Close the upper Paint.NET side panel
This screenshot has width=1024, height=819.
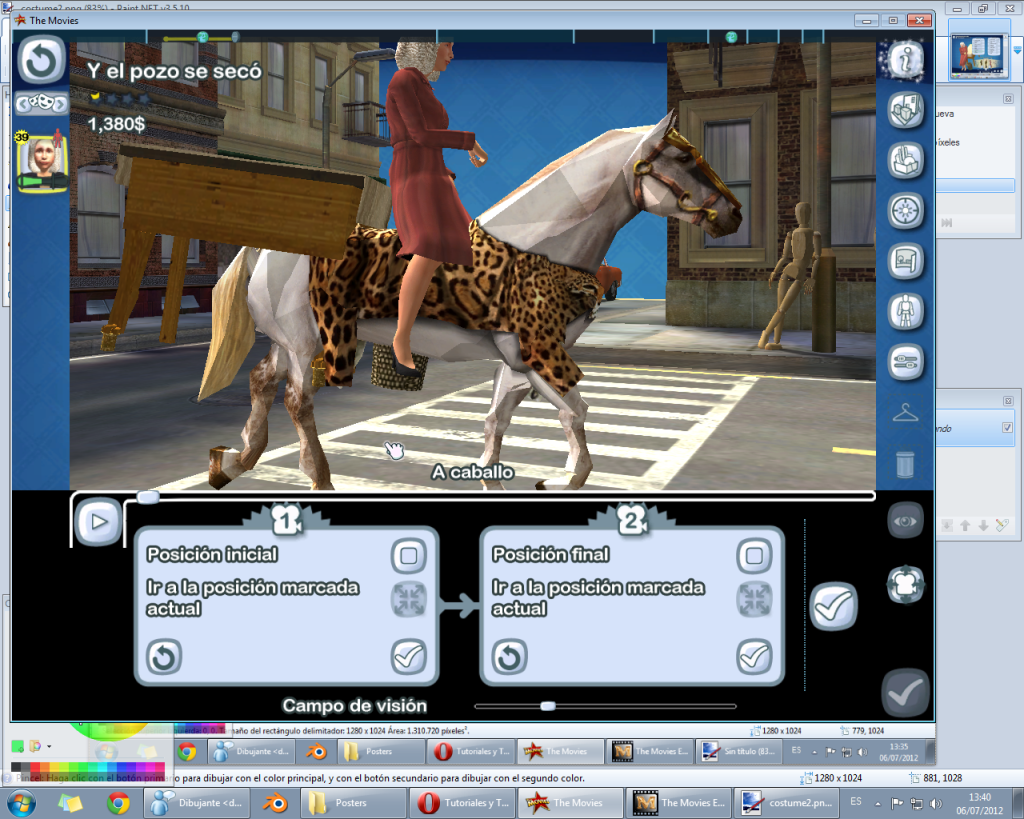1008,99
